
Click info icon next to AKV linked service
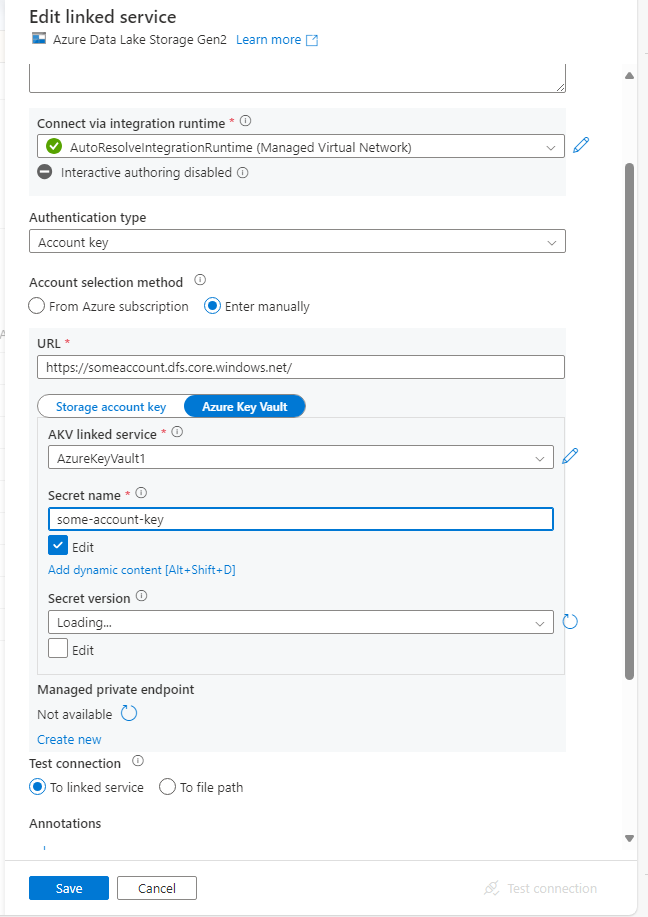(x=177, y=433)
